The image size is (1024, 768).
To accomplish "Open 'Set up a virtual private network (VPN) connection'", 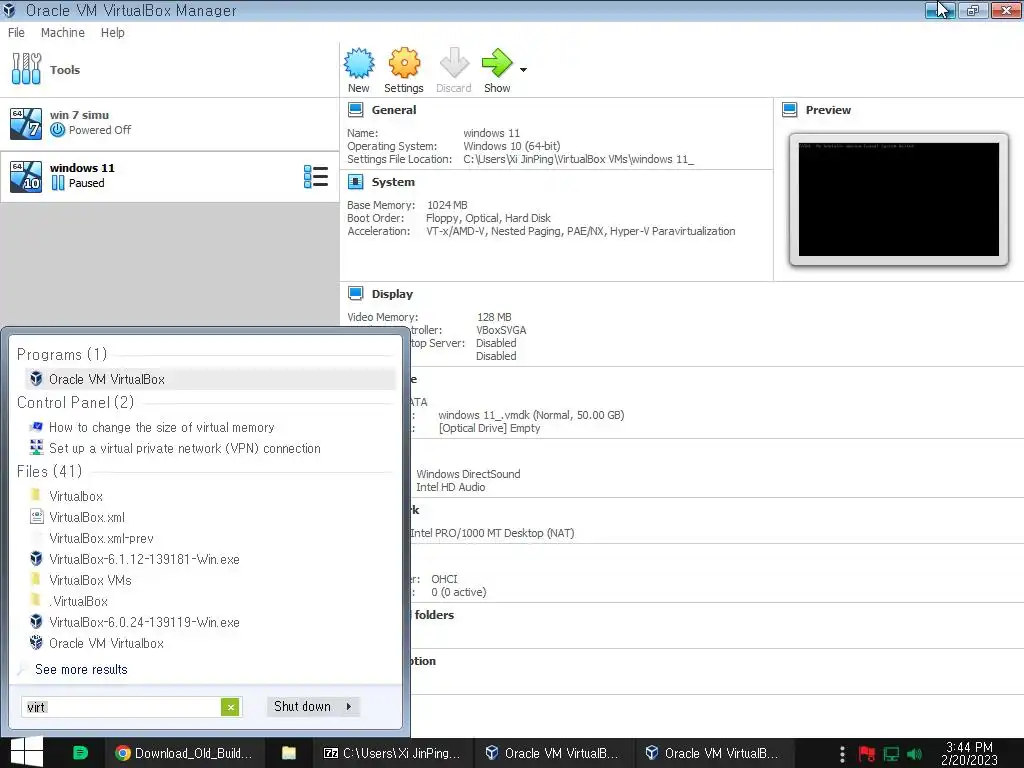I will pos(184,449).
